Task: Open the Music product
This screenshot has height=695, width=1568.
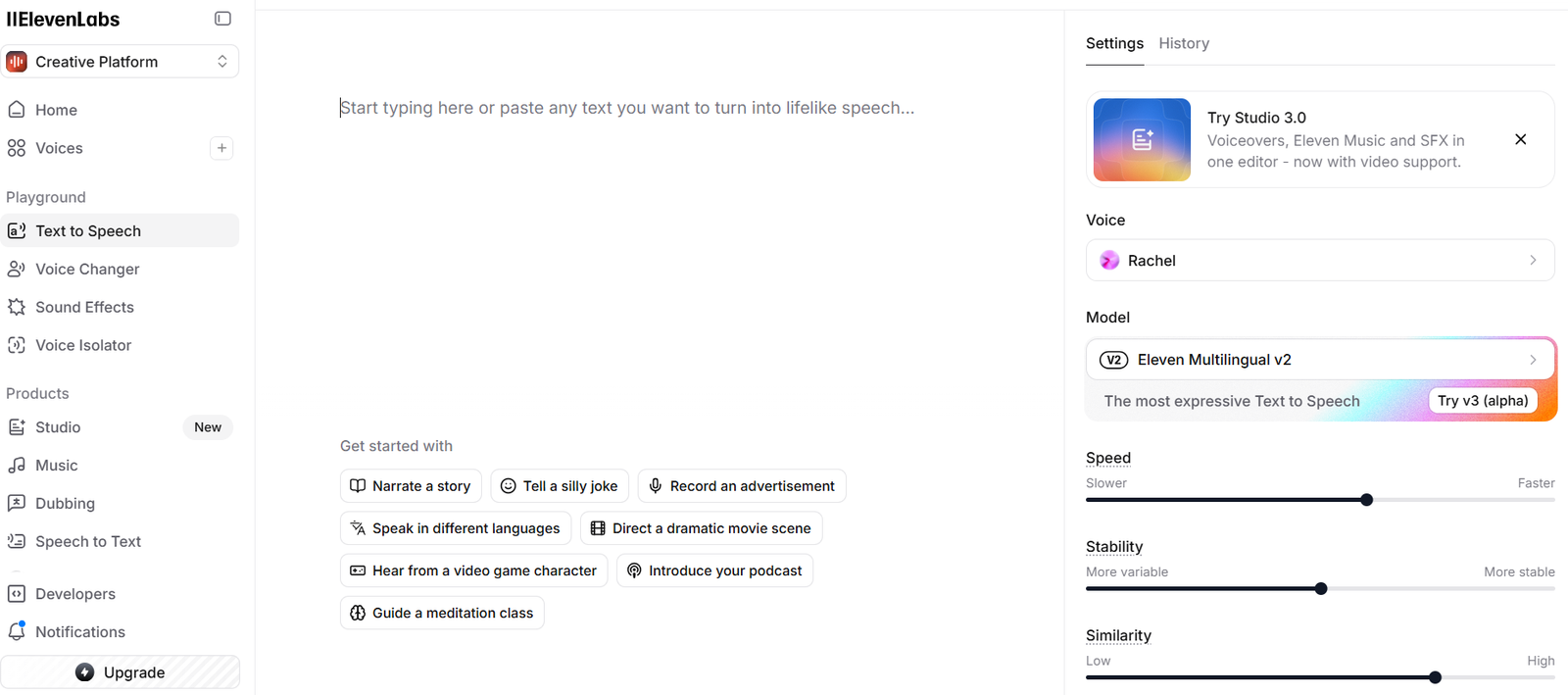Action: 56,466
